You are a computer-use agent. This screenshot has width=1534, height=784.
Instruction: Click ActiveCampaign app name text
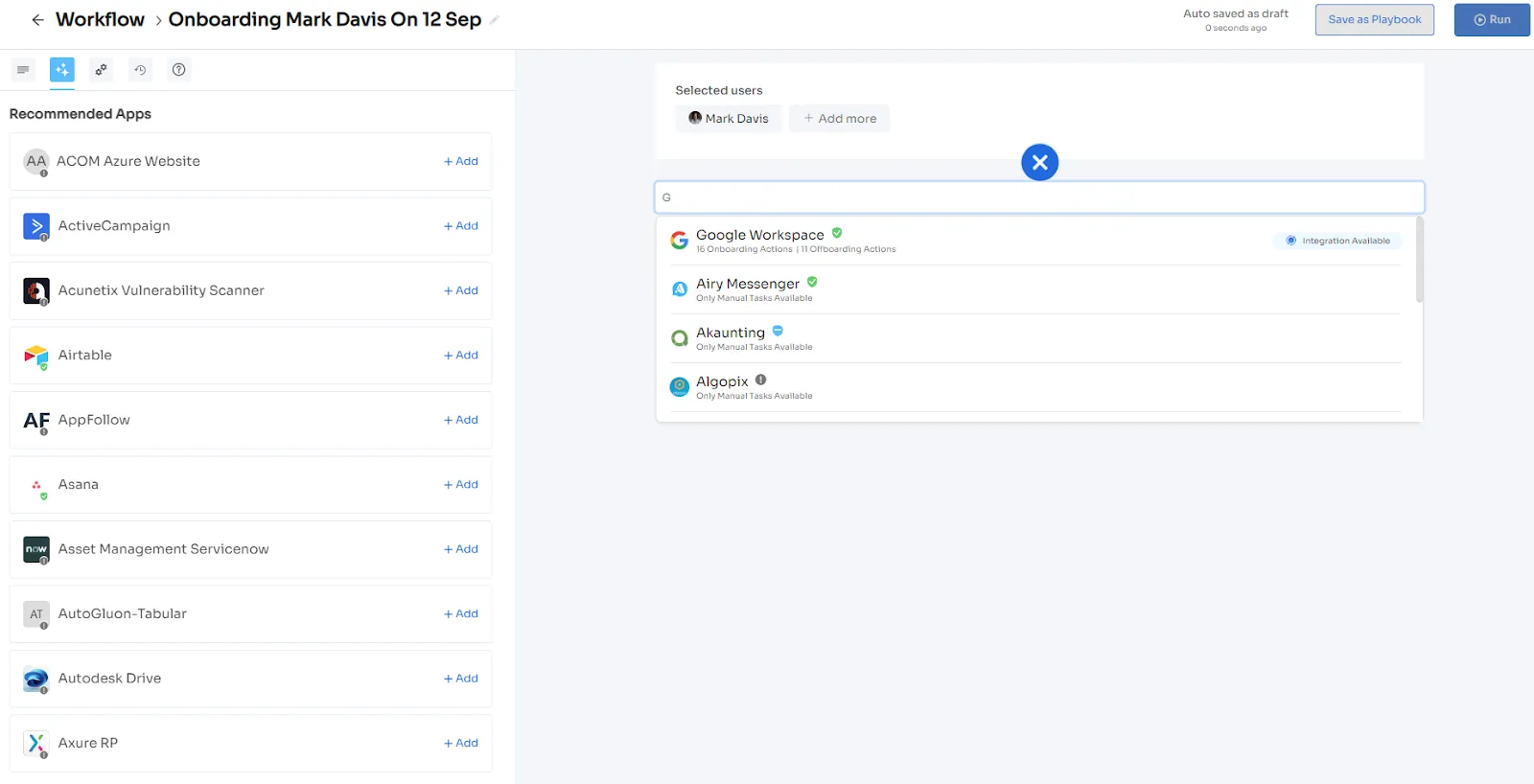point(114,226)
